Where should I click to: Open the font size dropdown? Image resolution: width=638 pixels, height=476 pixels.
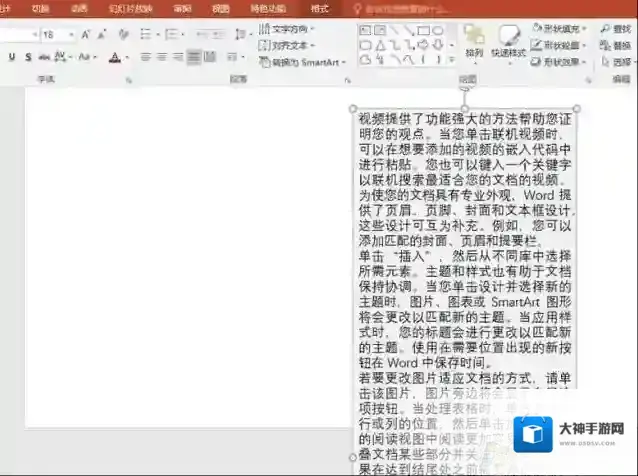click(x=70, y=34)
